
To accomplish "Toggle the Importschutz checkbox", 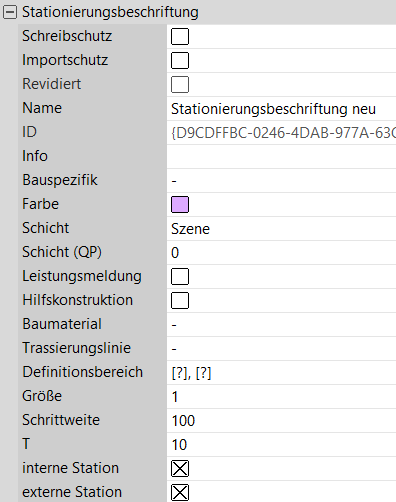I will (x=180, y=60).
